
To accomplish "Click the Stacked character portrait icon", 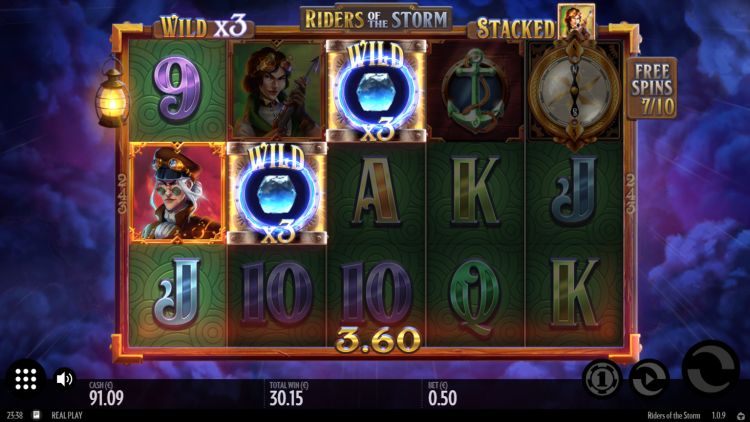I will [577, 22].
